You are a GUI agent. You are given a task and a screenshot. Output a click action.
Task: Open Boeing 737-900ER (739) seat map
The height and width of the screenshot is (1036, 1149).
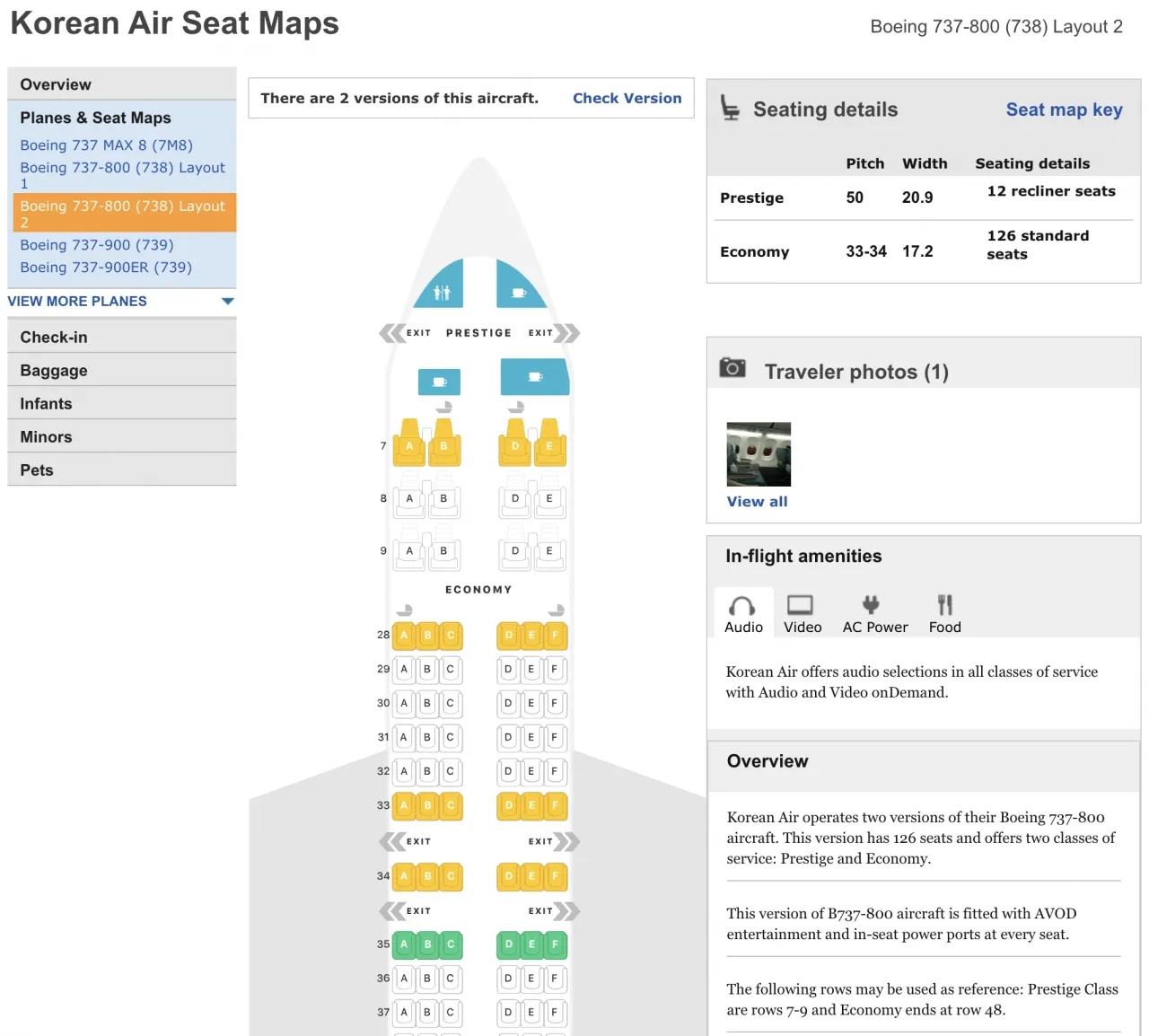pyautogui.click(x=106, y=268)
